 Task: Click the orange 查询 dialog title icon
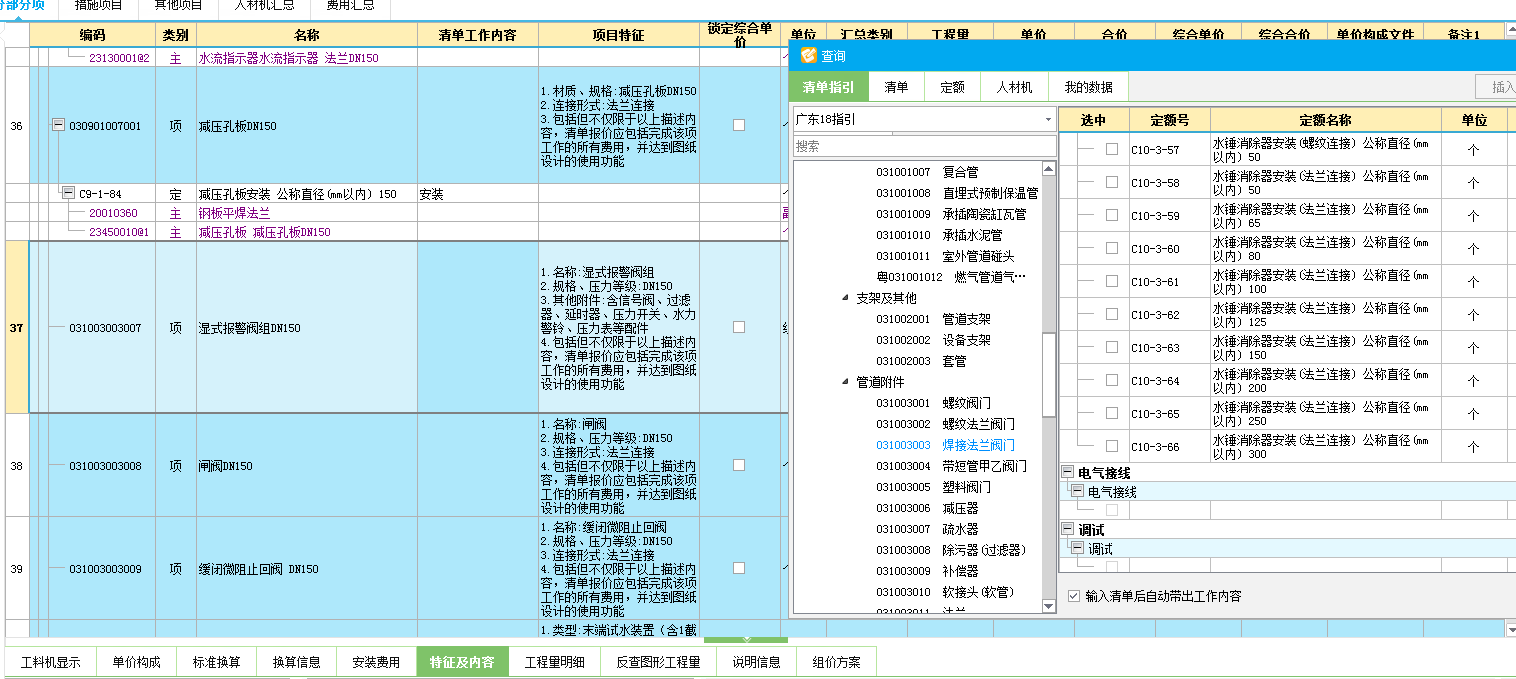(809, 56)
